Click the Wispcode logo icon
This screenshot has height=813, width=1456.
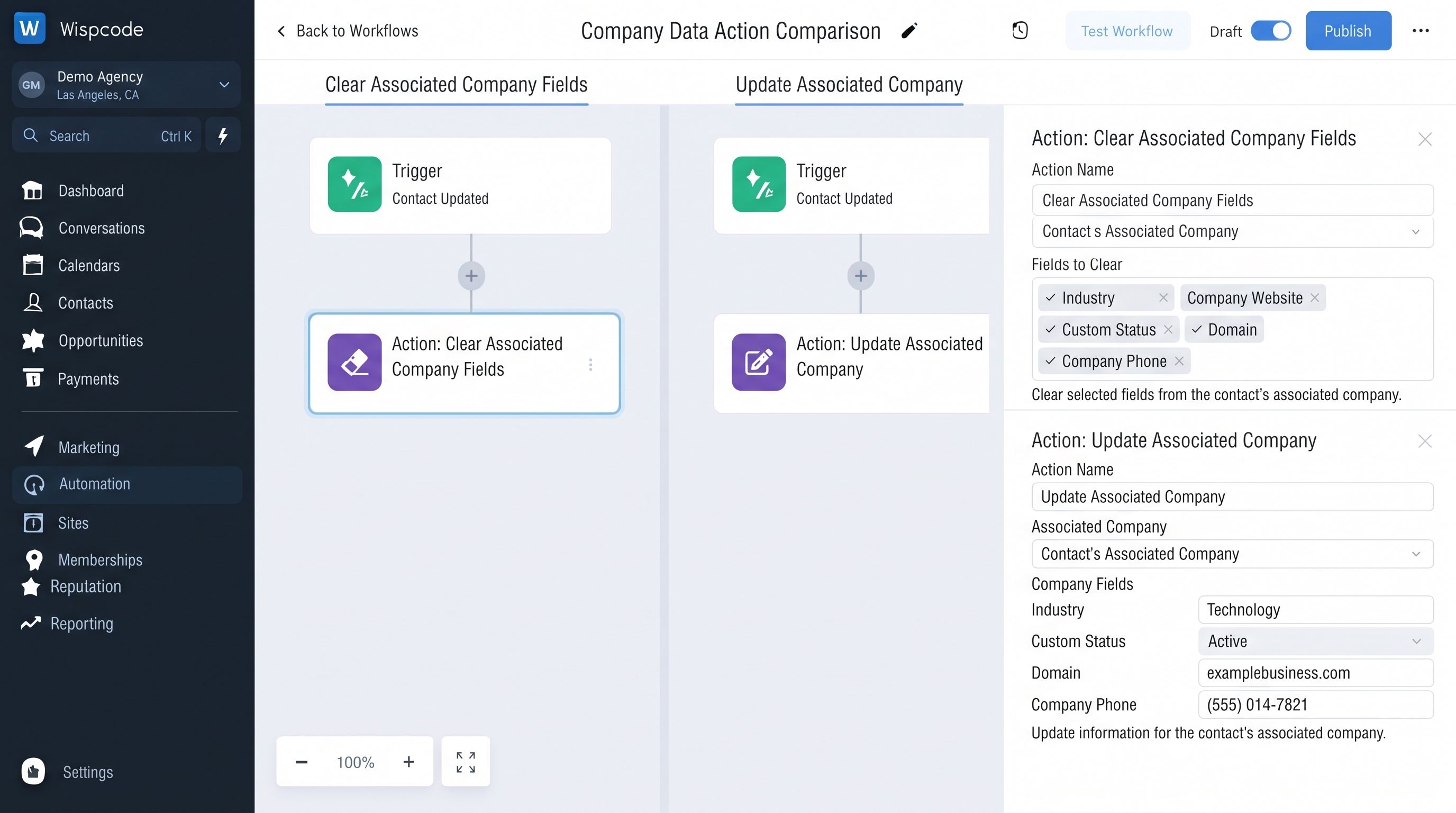pos(30,28)
